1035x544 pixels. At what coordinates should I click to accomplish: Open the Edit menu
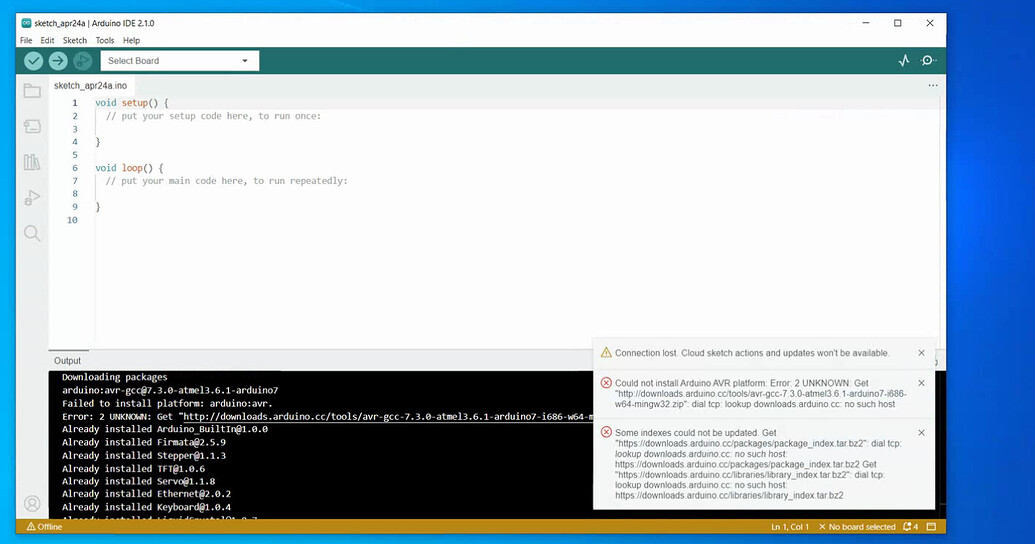pos(48,40)
